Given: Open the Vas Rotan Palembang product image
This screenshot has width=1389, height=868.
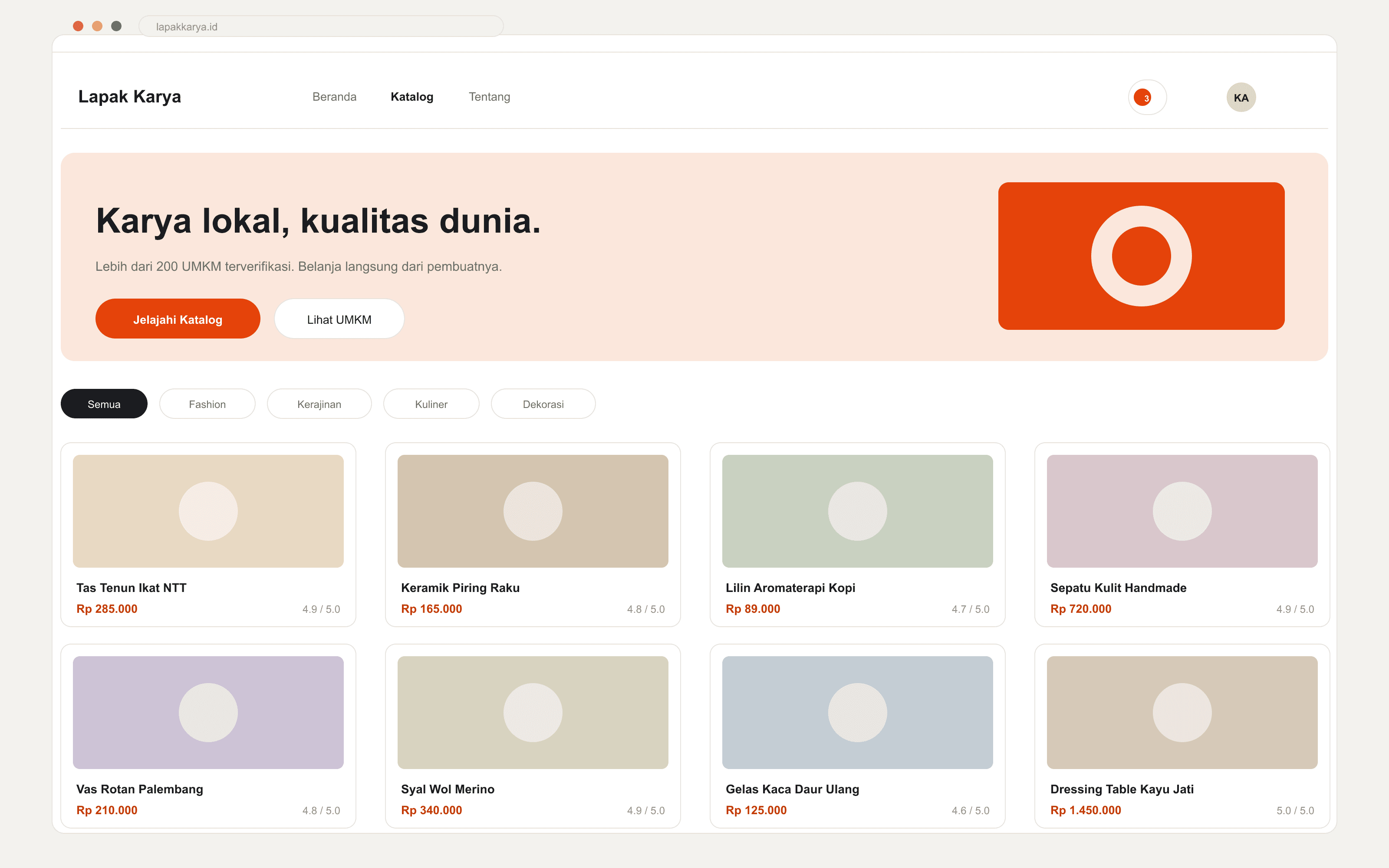Looking at the screenshot, I should 208,713.
